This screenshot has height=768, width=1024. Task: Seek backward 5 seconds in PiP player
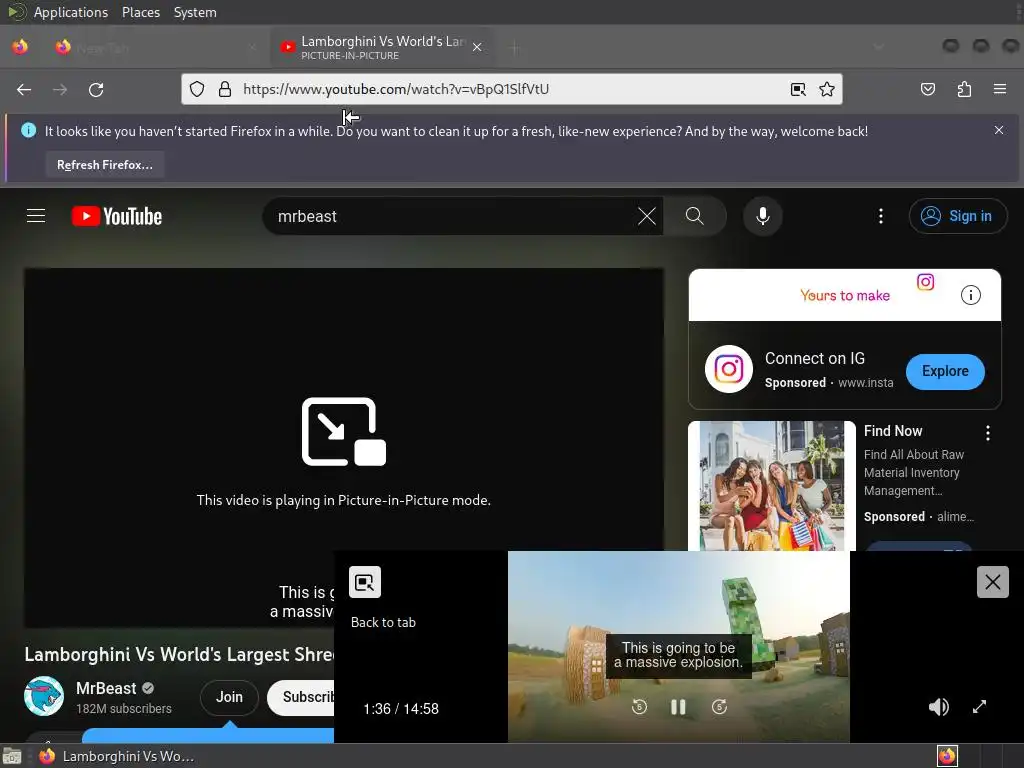(639, 707)
